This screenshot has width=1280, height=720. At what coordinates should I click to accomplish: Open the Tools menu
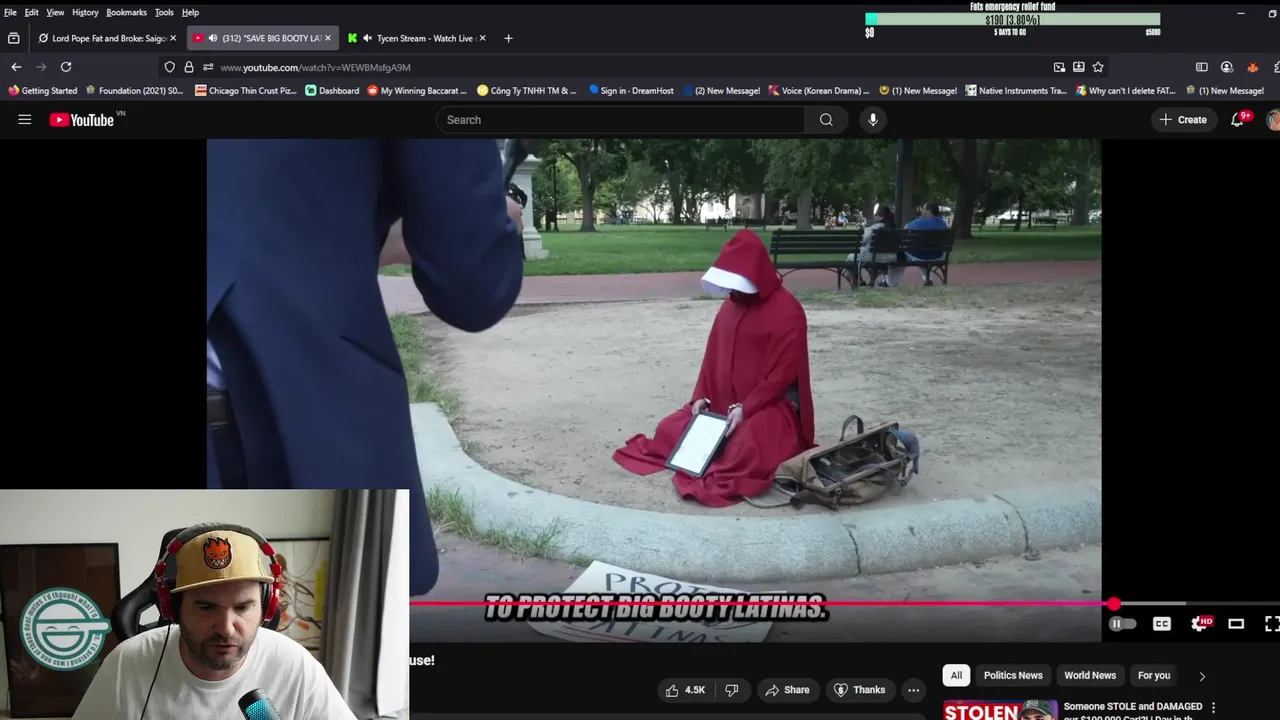pos(164,12)
